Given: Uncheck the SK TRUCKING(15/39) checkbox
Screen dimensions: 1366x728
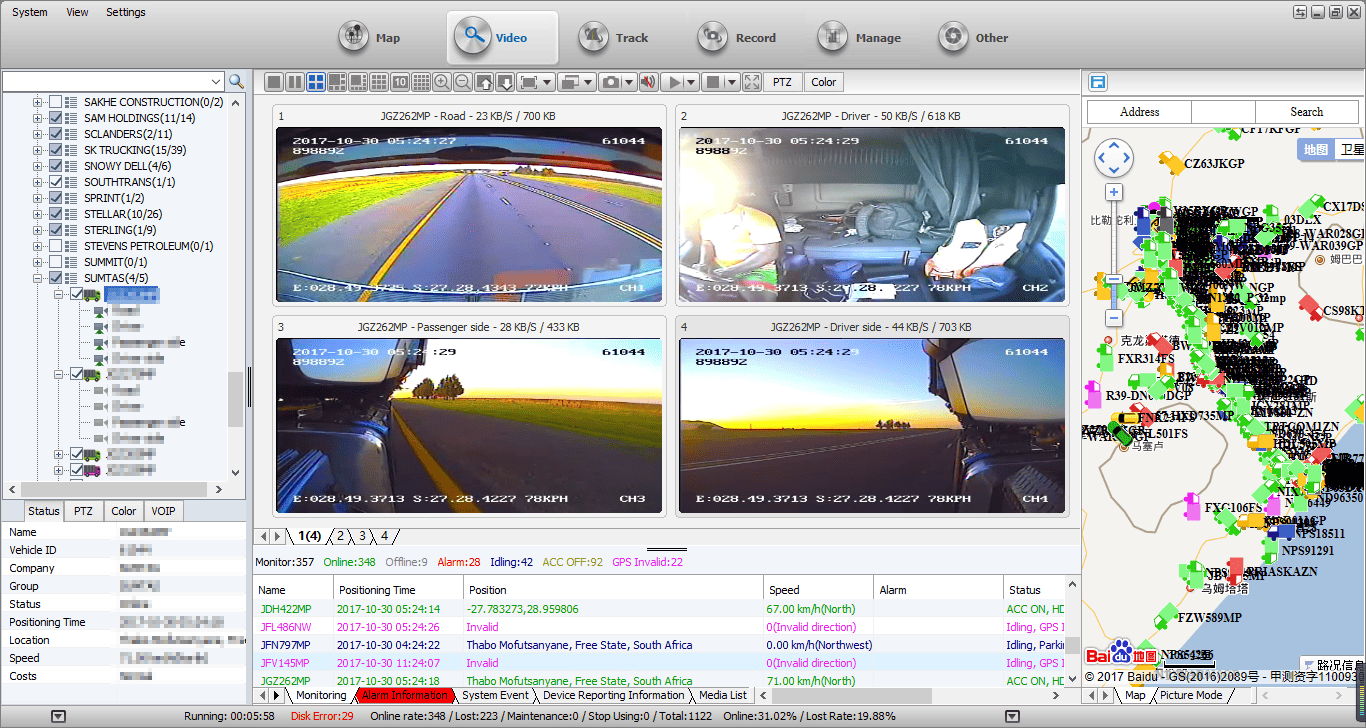Looking at the screenshot, I should [55, 150].
